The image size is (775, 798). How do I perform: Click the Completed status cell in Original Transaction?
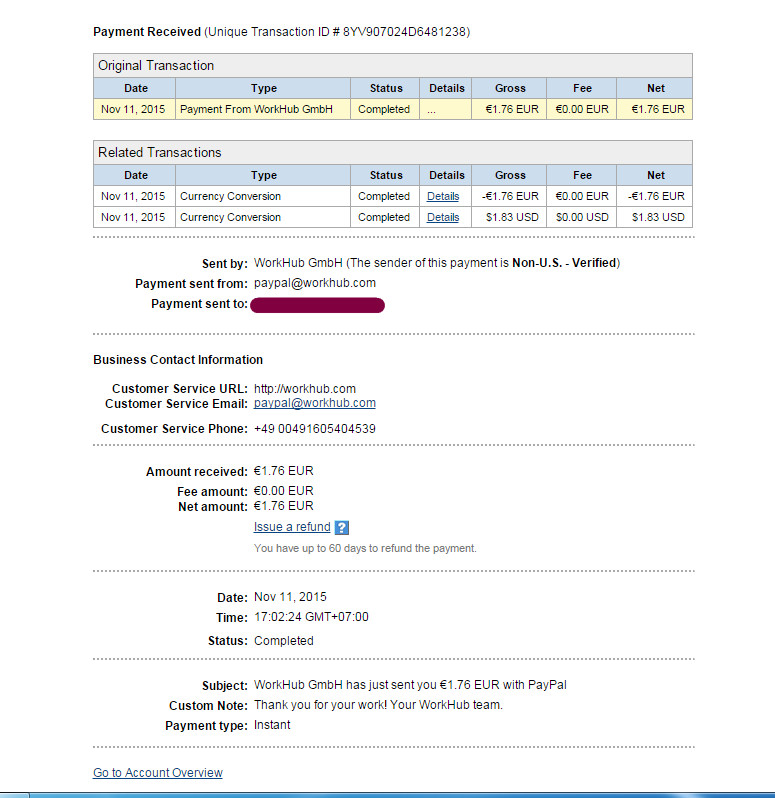click(x=385, y=109)
